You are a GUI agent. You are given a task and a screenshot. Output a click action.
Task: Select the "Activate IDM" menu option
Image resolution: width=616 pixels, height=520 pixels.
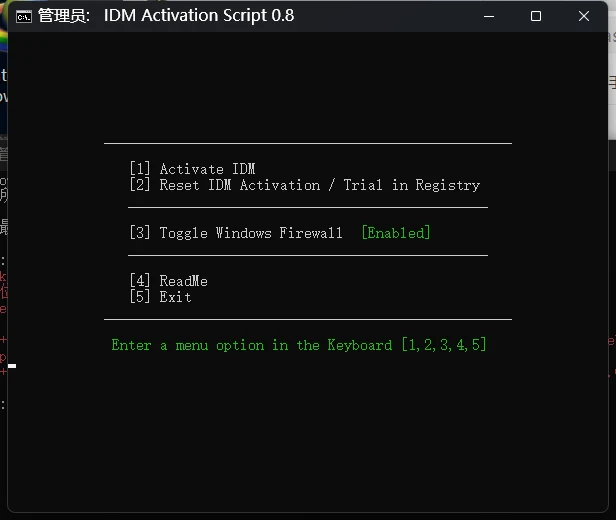tap(192, 169)
